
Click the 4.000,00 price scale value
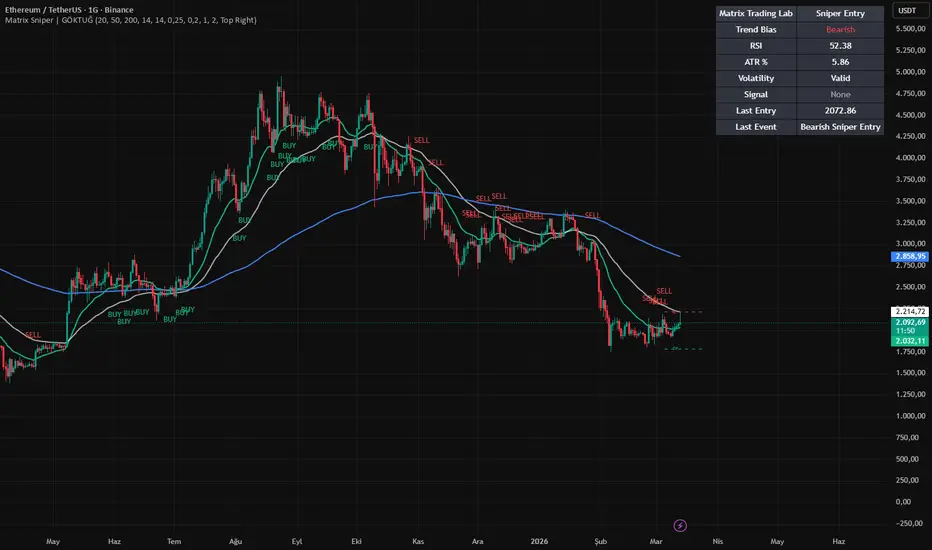point(911,158)
